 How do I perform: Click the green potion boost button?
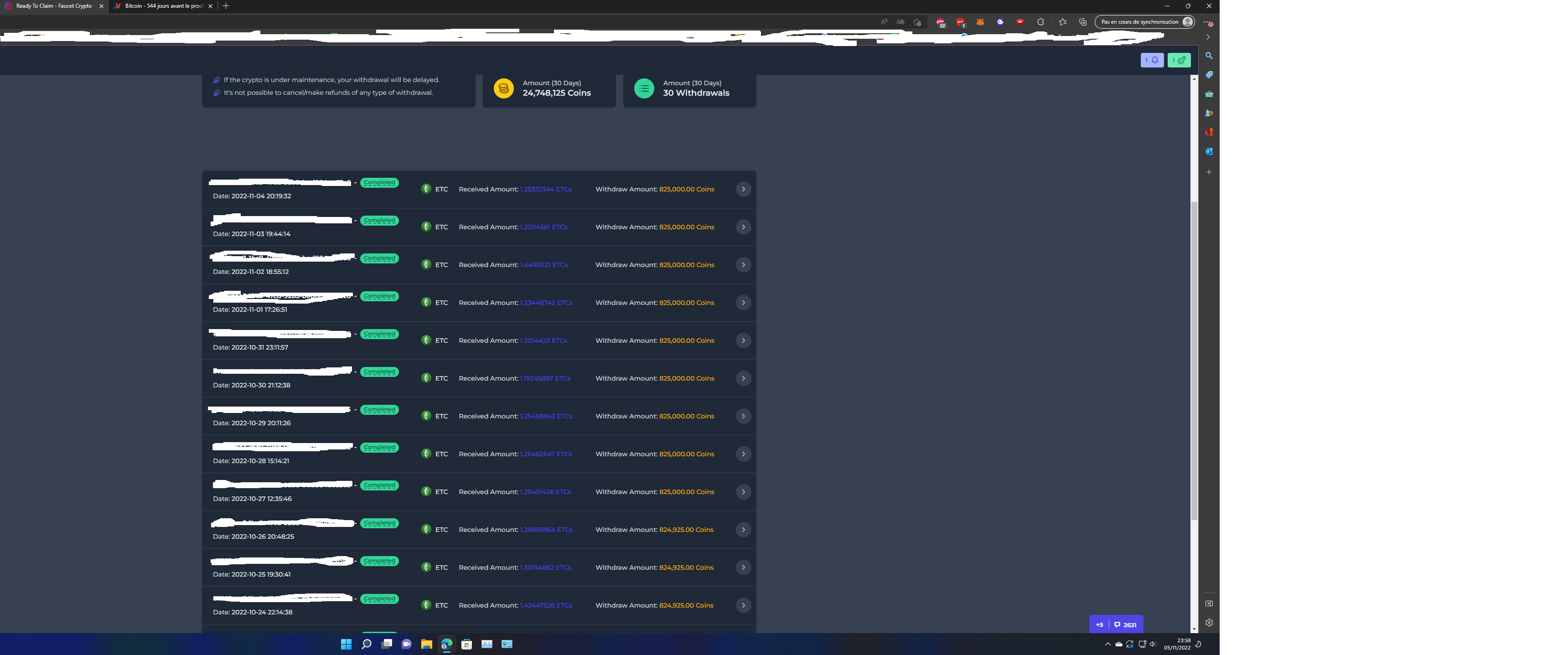click(x=1179, y=60)
